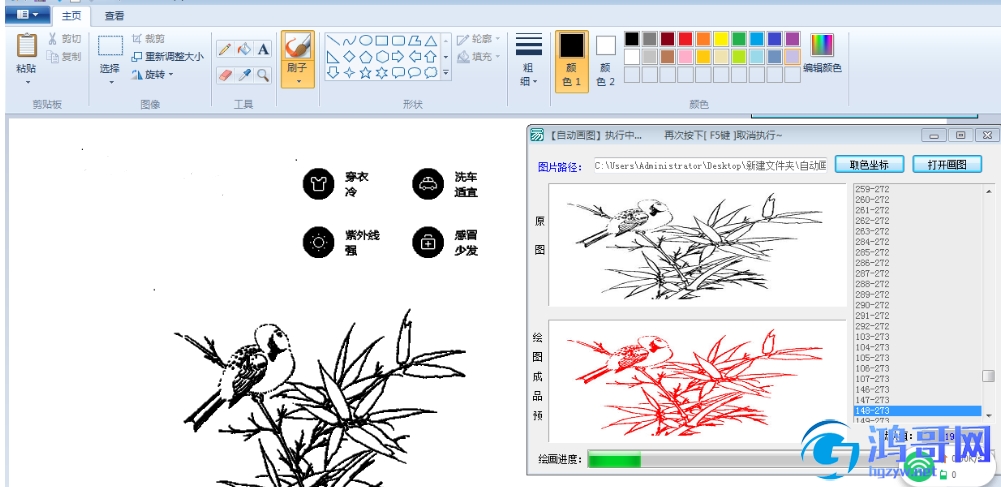The height and width of the screenshot is (487, 1001).
Task: Choose the Pentagon shape
Action: [366, 57]
